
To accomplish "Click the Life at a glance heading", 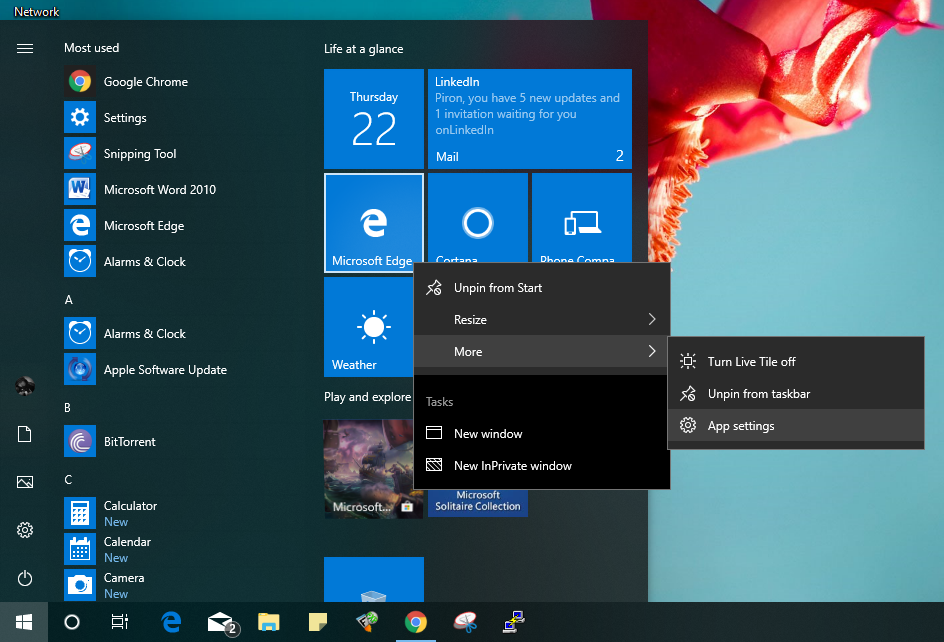I will pyautogui.click(x=364, y=49).
